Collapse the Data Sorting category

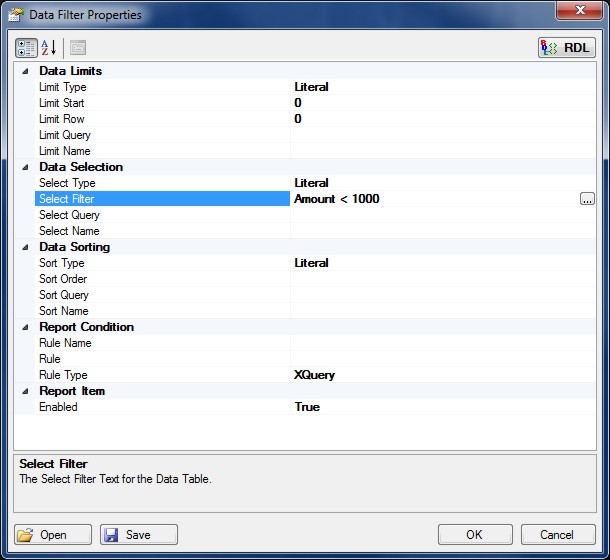pos(24,247)
